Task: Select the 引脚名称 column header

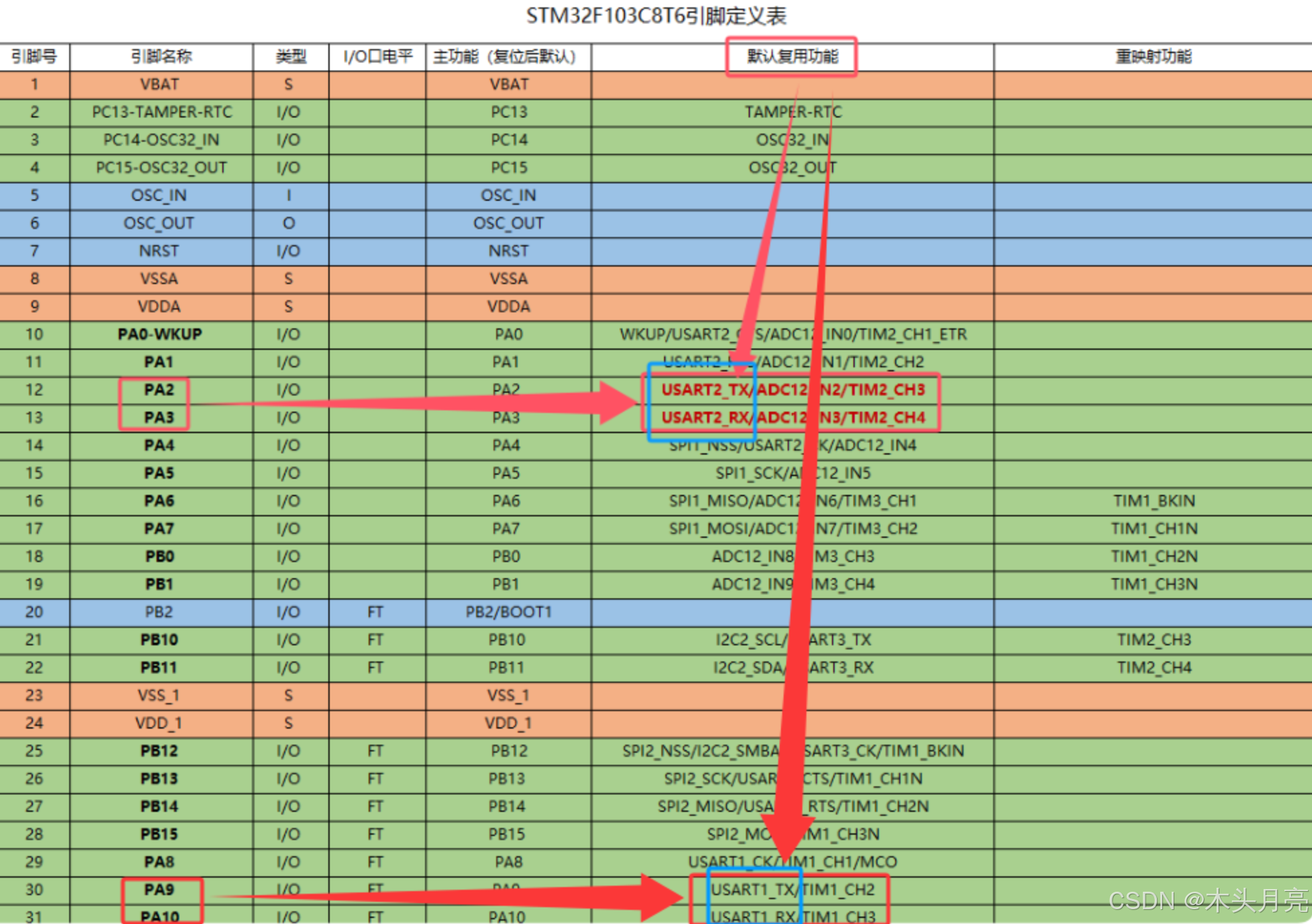Action: [161, 57]
